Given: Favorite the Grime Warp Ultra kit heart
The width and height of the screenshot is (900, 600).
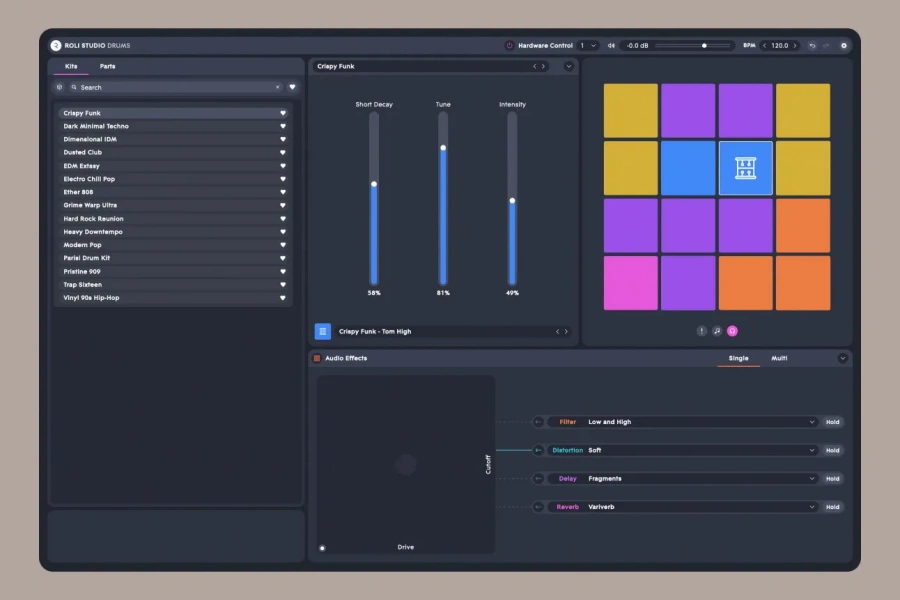Looking at the screenshot, I should coord(282,206).
